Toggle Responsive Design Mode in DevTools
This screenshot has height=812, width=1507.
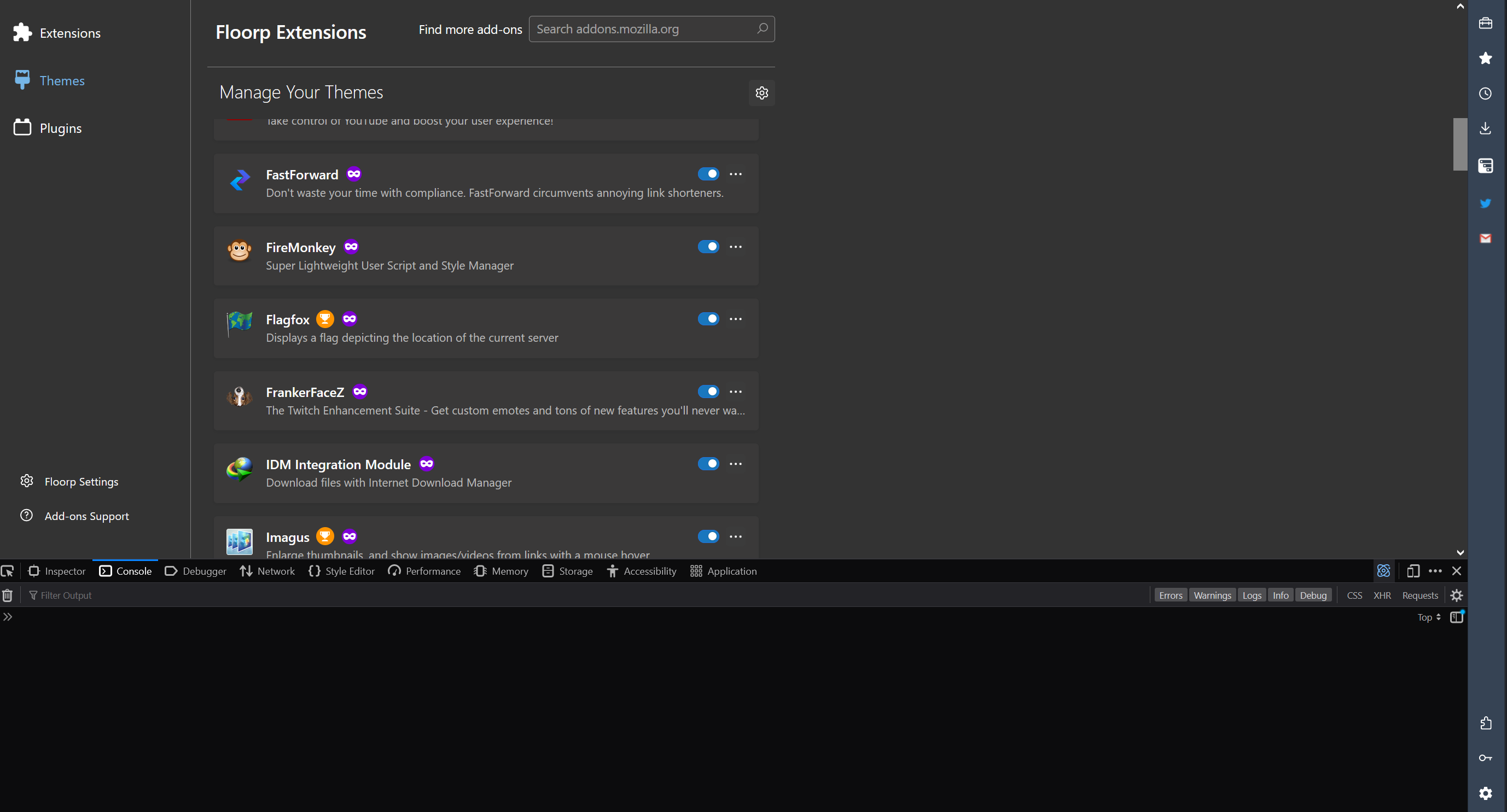1414,571
